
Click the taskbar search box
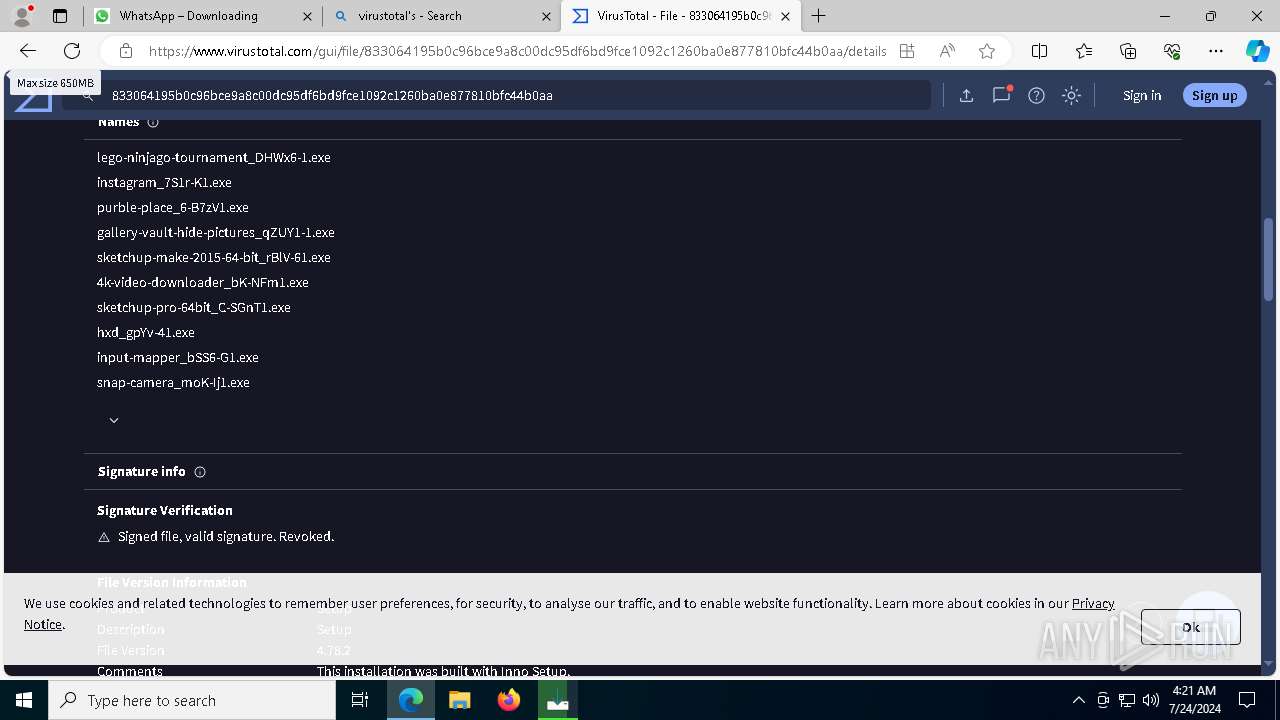[192, 700]
